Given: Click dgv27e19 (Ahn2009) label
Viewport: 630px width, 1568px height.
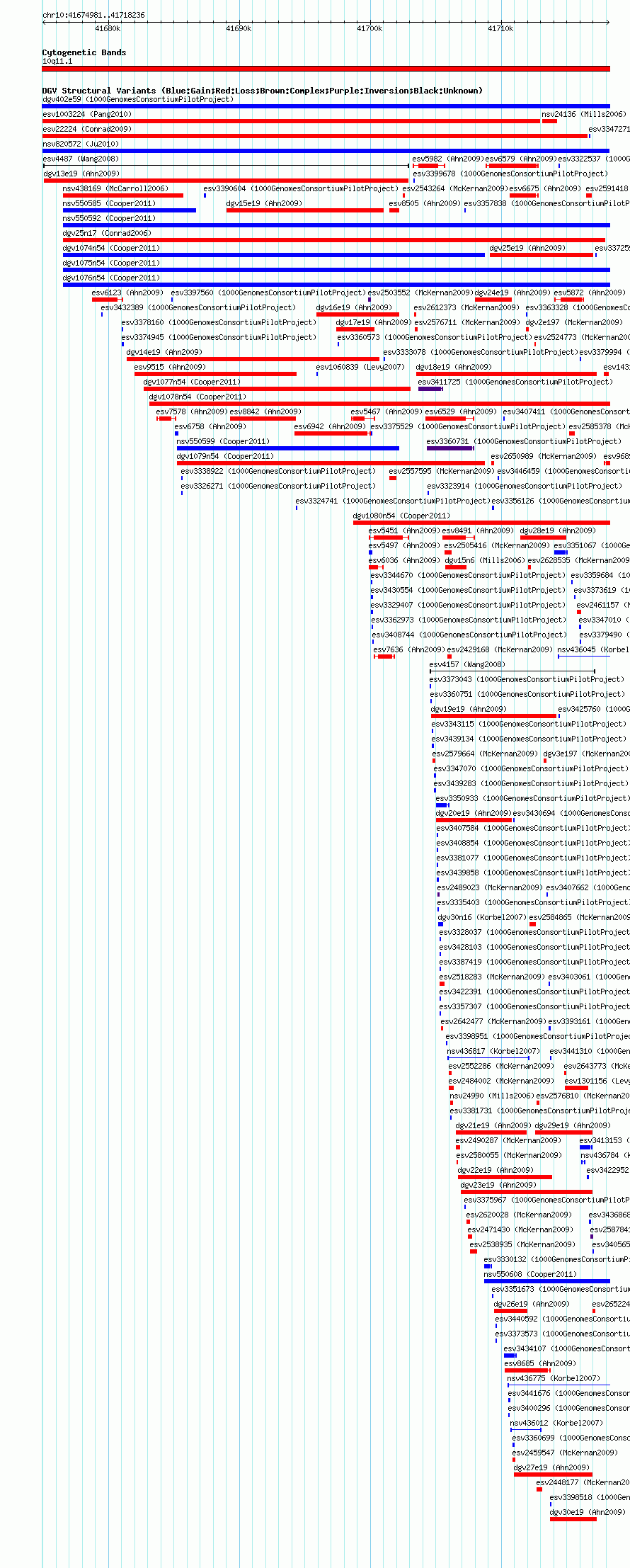Looking at the screenshot, I should click(x=551, y=1467).
